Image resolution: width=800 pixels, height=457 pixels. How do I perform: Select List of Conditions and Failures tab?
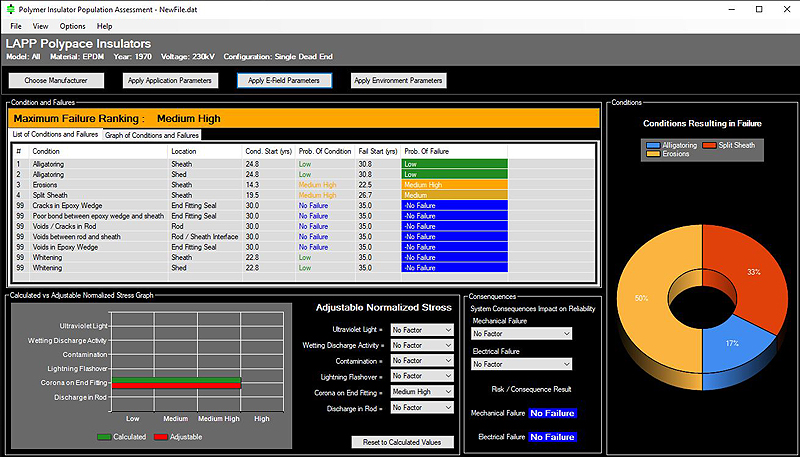click(x=55, y=134)
